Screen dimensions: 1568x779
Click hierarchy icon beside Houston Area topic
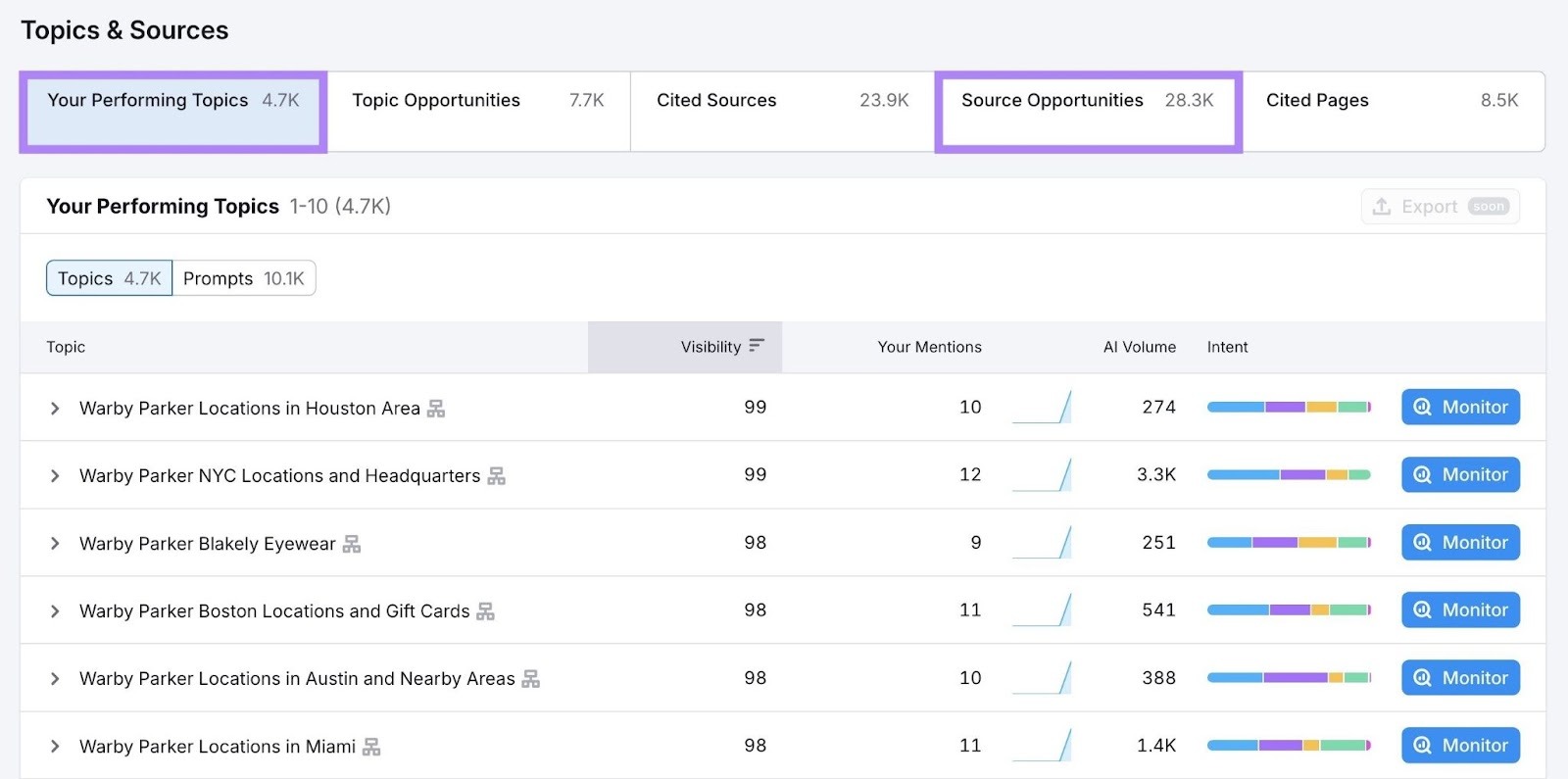pos(436,409)
